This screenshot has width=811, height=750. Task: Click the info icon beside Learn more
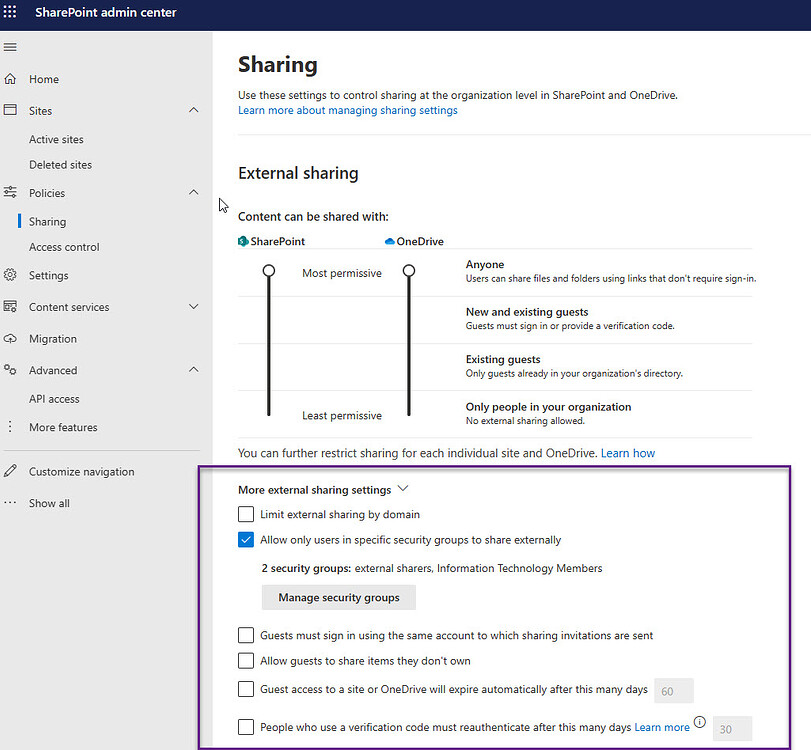click(699, 722)
